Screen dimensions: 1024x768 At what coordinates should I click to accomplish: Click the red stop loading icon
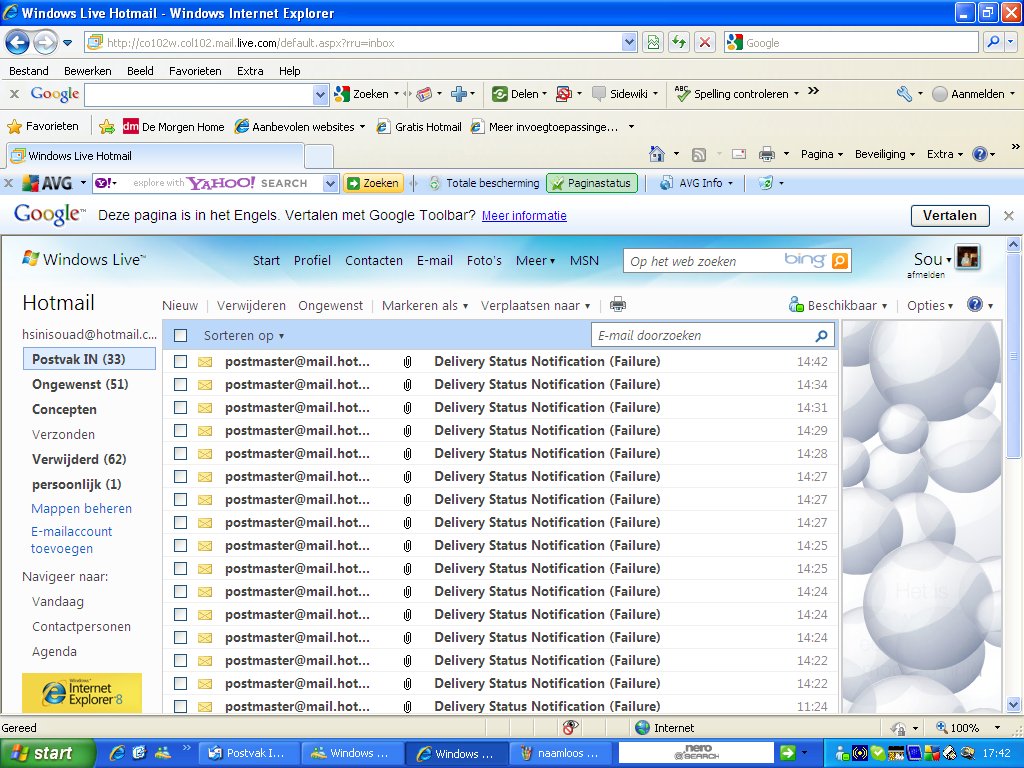705,42
